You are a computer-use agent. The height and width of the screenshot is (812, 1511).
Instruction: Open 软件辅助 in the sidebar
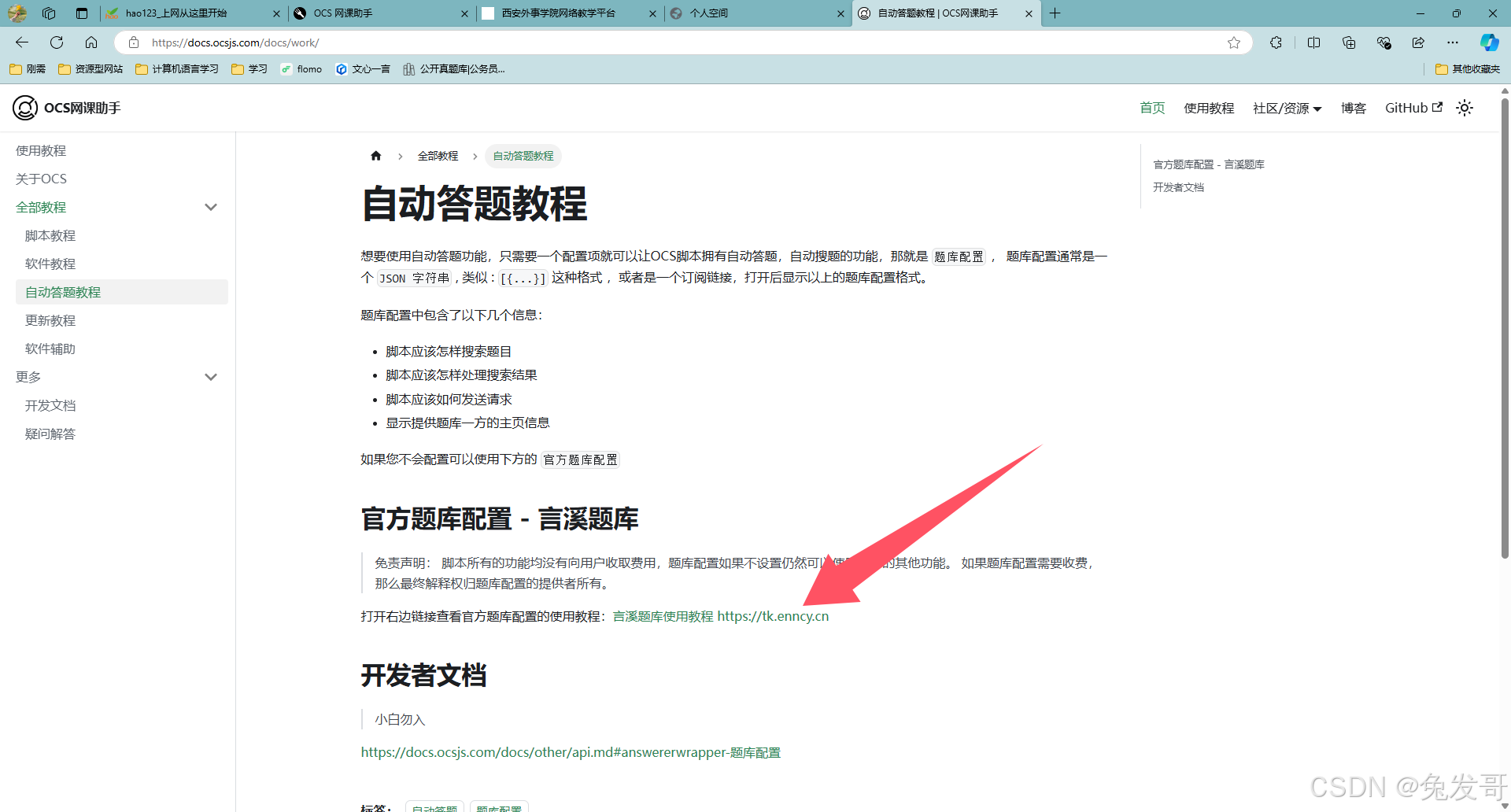50,349
